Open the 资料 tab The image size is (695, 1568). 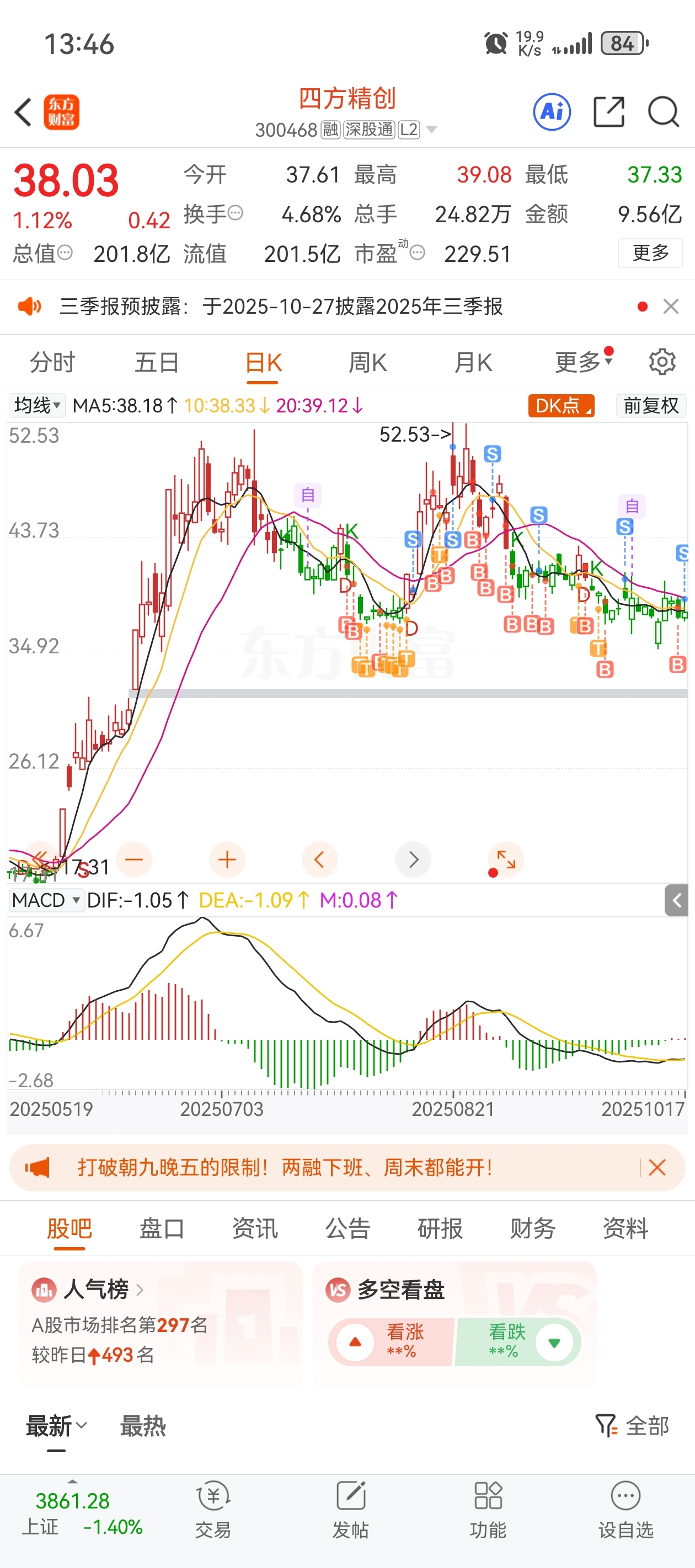625,1228
